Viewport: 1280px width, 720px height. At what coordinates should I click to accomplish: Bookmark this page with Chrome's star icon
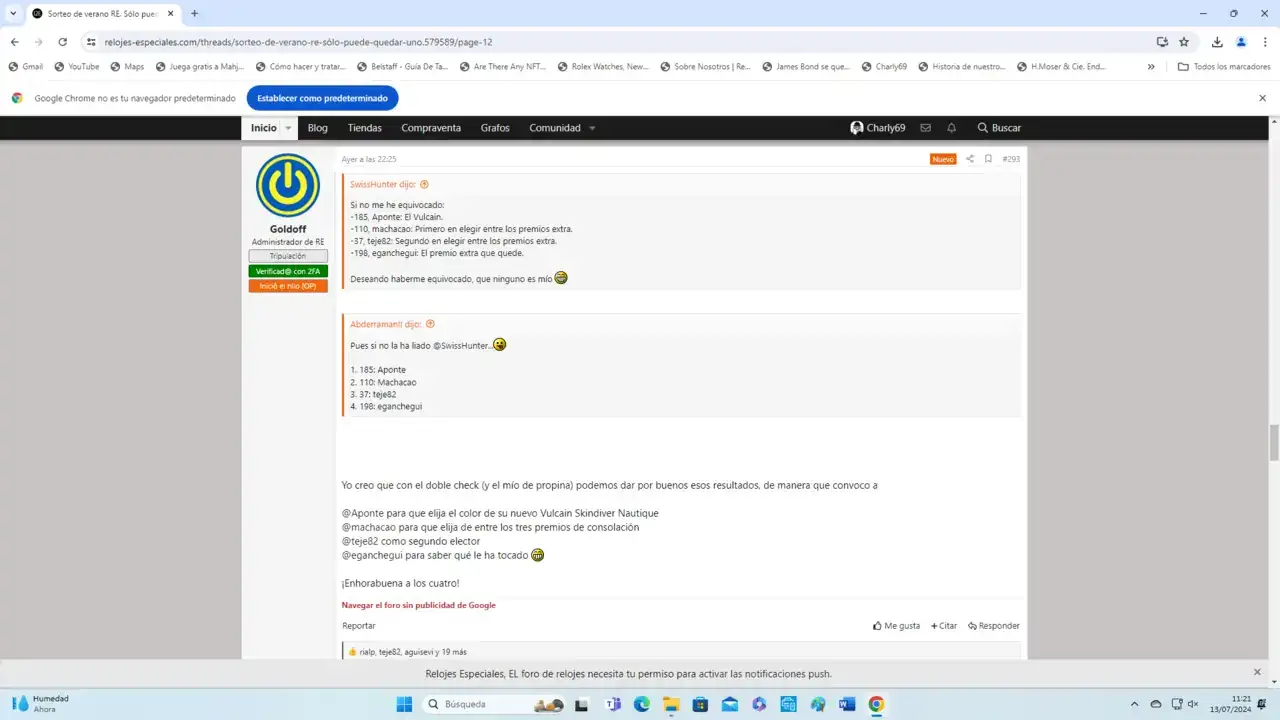click(1184, 42)
